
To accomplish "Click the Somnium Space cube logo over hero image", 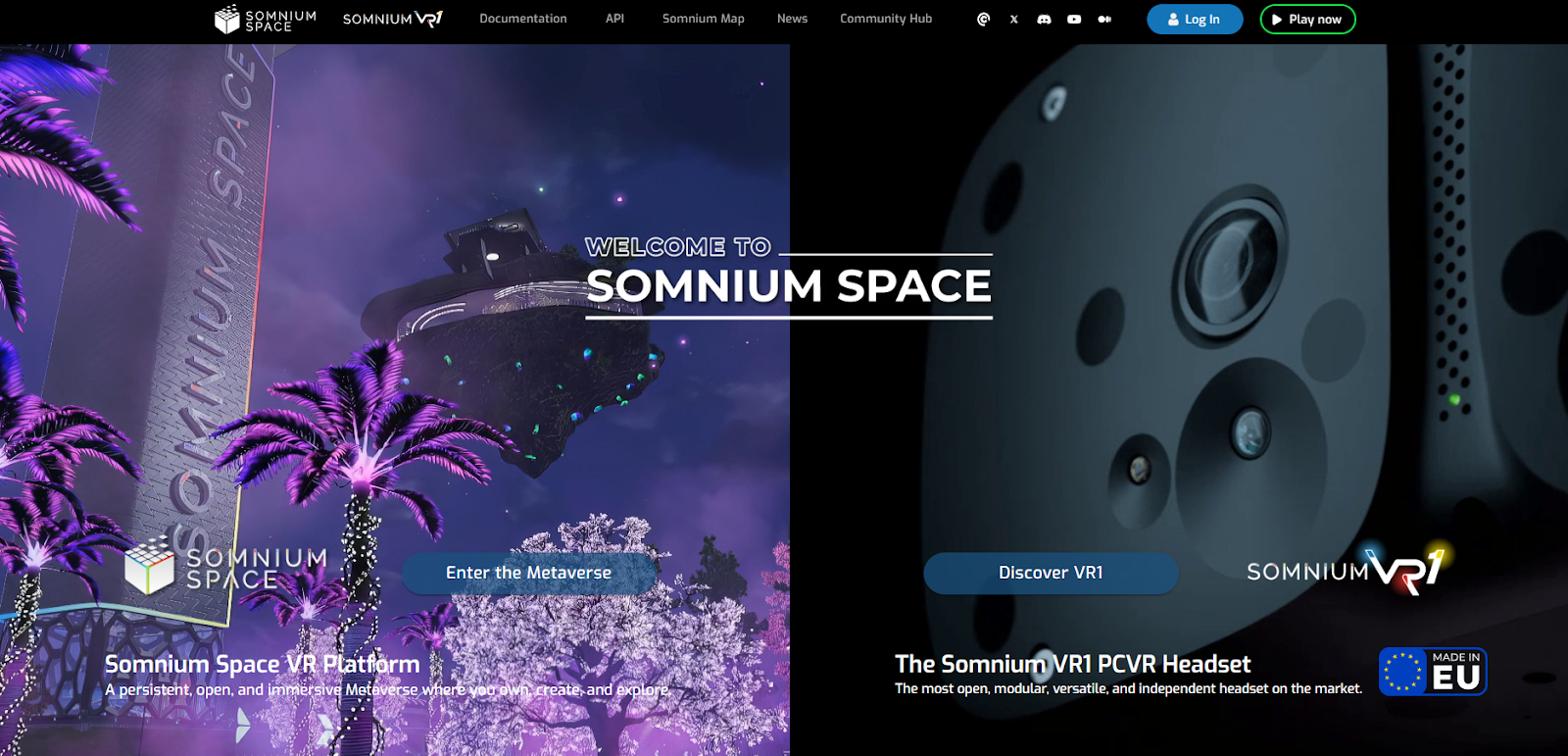I will point(226,567).
